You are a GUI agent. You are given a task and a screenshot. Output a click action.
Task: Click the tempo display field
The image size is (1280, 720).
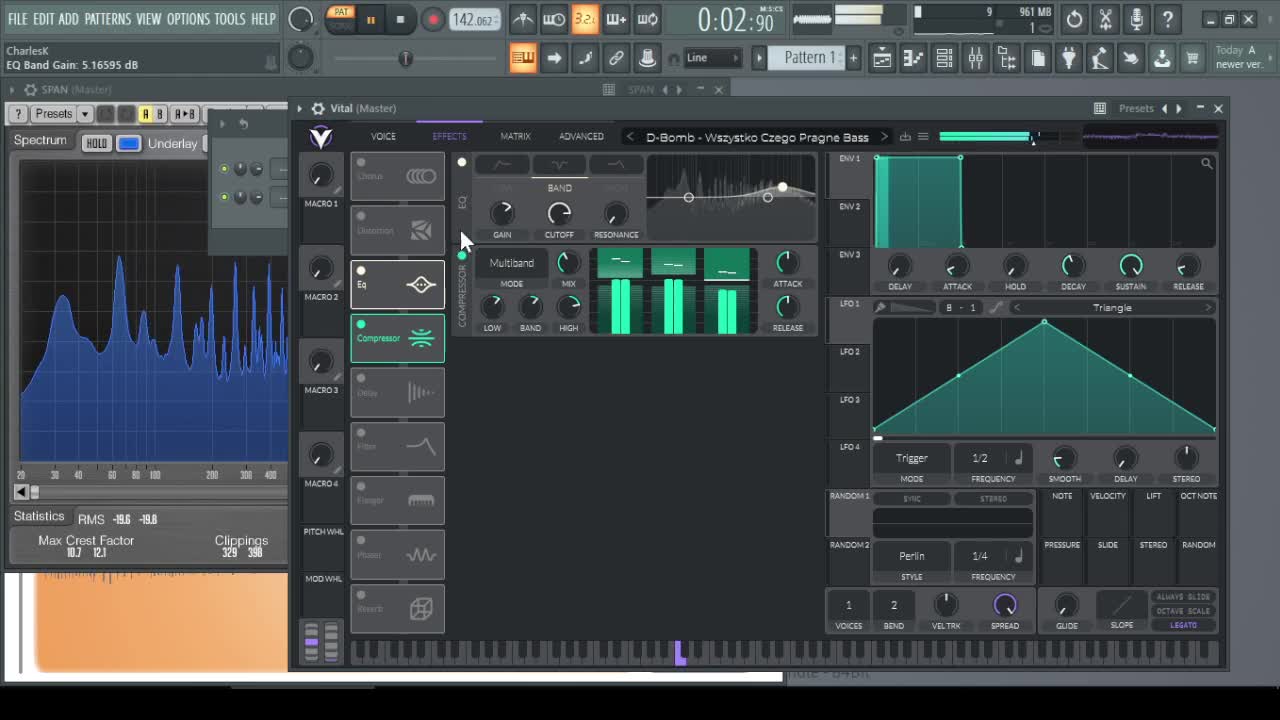point(474,20)
